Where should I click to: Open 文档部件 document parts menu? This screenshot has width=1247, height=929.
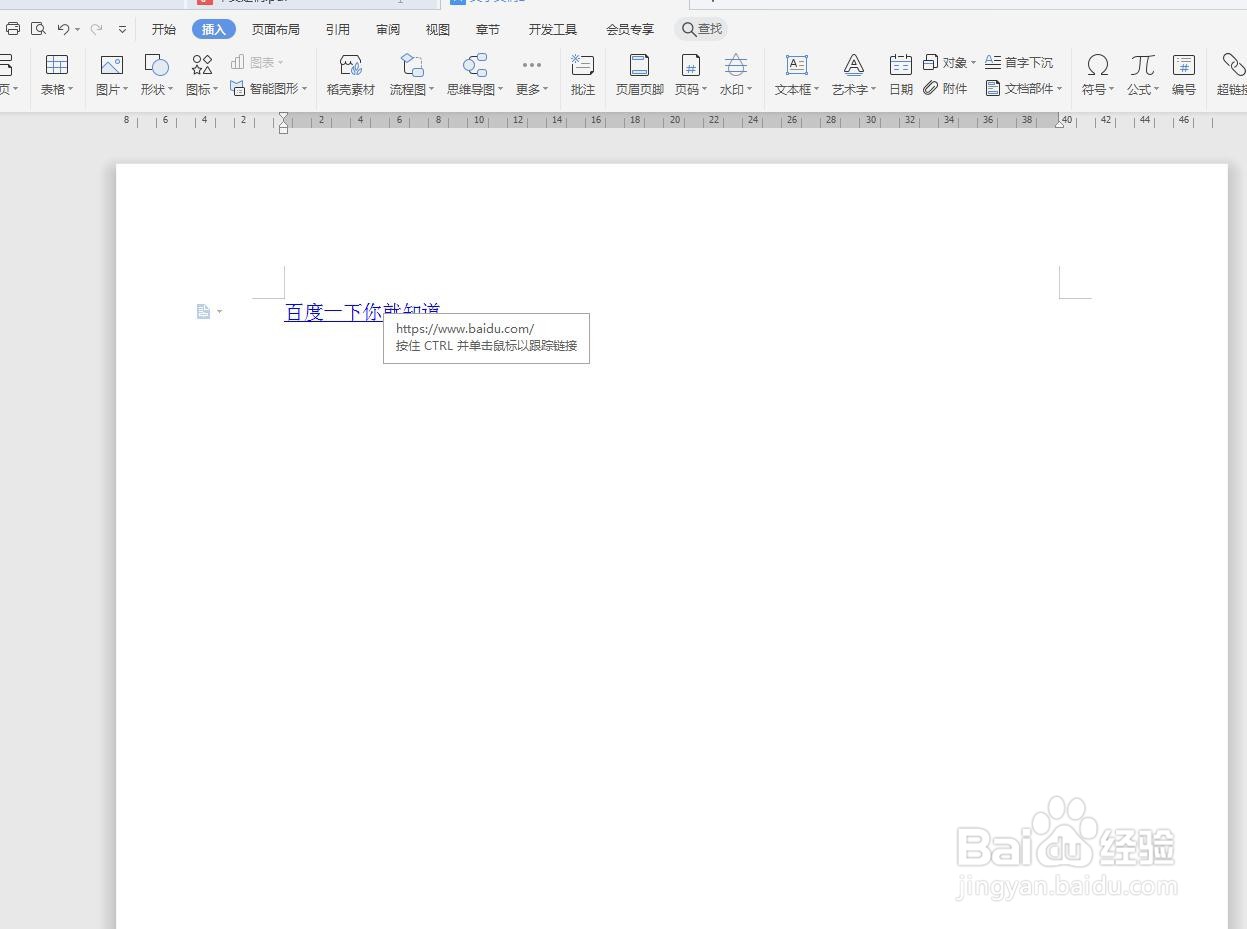pyautogui.click(x=1024, y=88)
